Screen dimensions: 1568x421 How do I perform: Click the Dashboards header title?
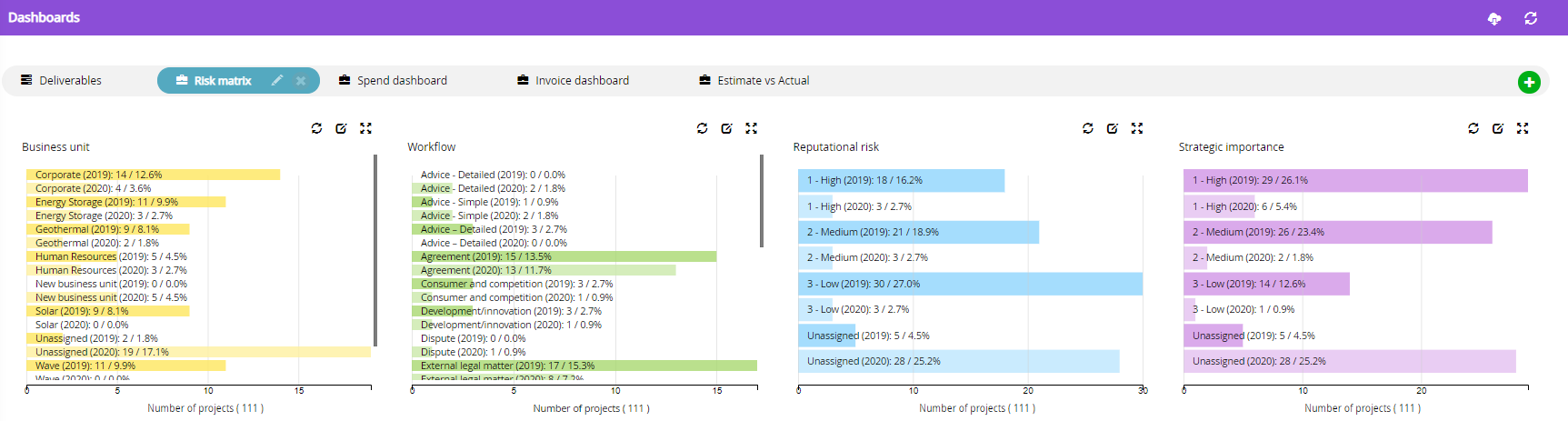(44, 17)
